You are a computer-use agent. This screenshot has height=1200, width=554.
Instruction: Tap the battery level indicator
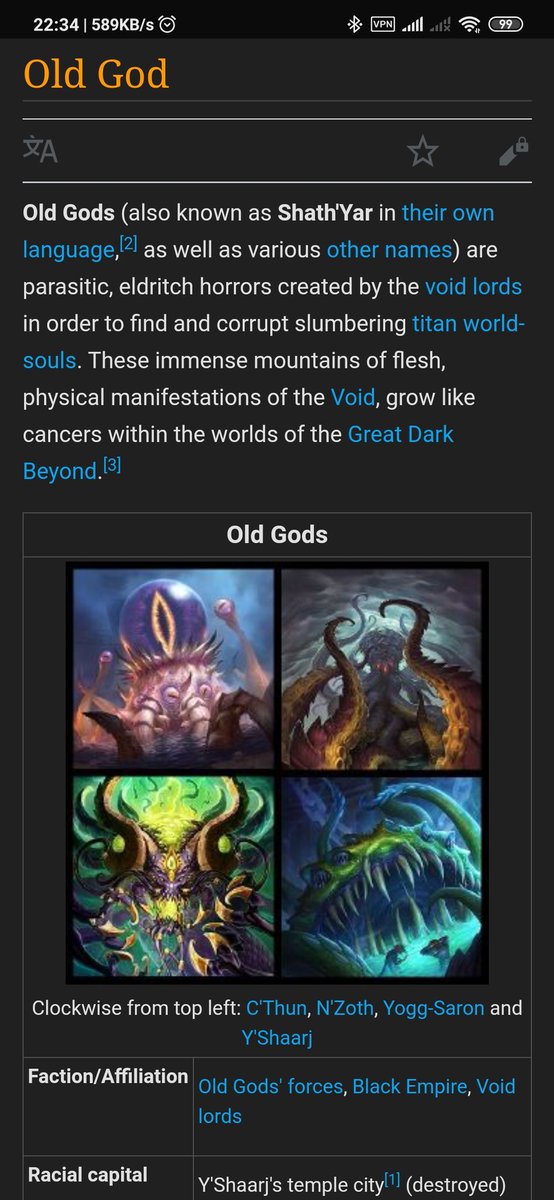coord(507,25)
